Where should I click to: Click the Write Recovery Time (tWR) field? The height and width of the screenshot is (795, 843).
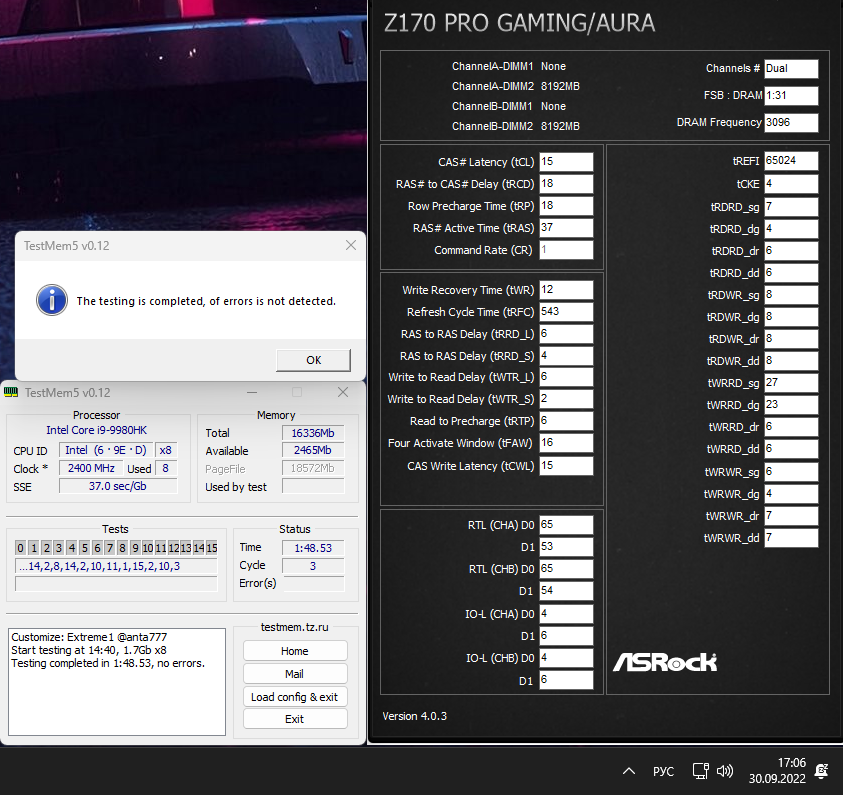[x=566, y=290]
